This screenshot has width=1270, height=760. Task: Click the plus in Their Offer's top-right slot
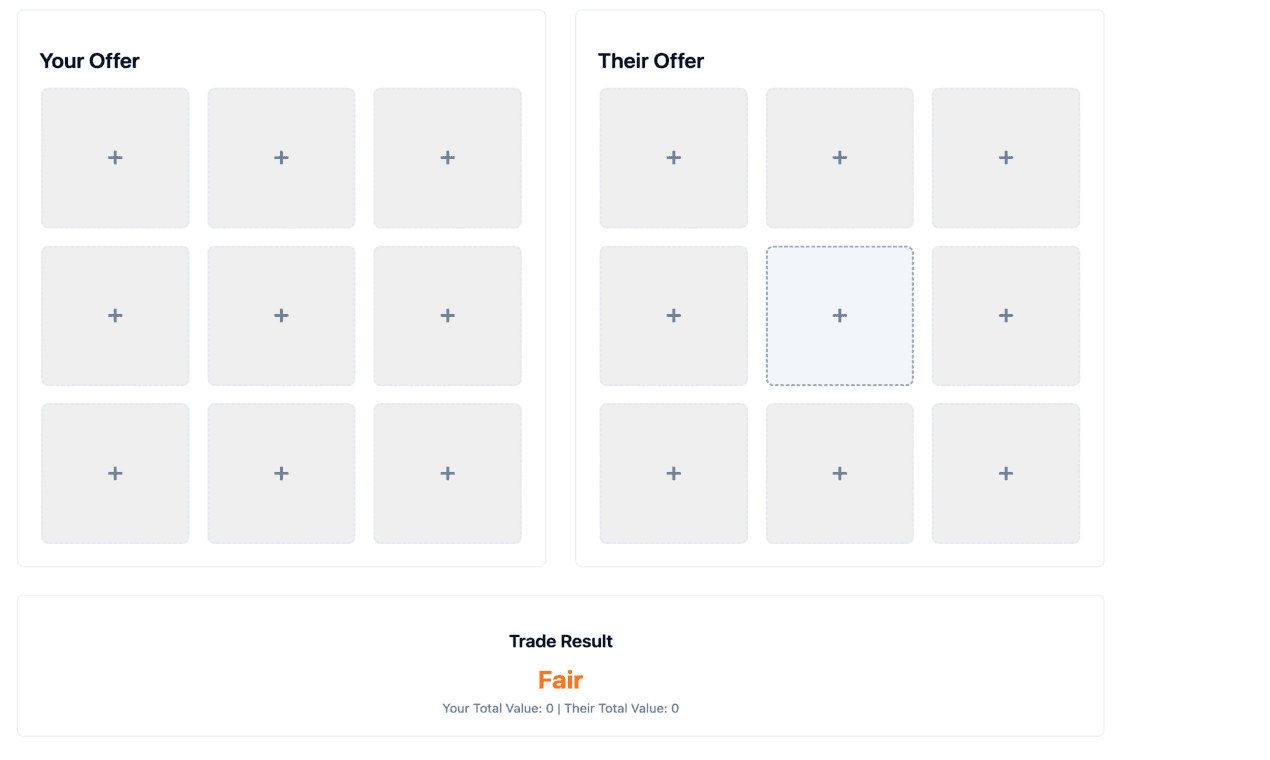(x=1005, y=157)
